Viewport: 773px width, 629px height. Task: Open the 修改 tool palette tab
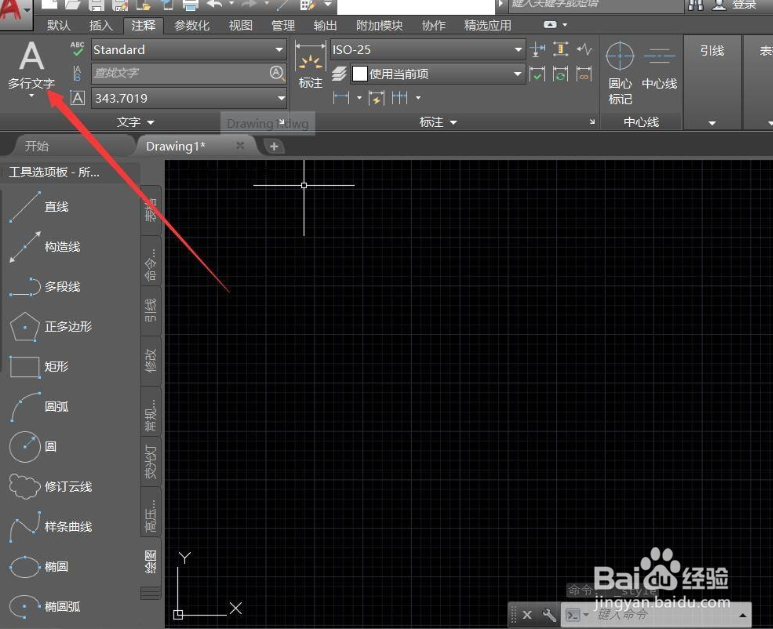151,361
